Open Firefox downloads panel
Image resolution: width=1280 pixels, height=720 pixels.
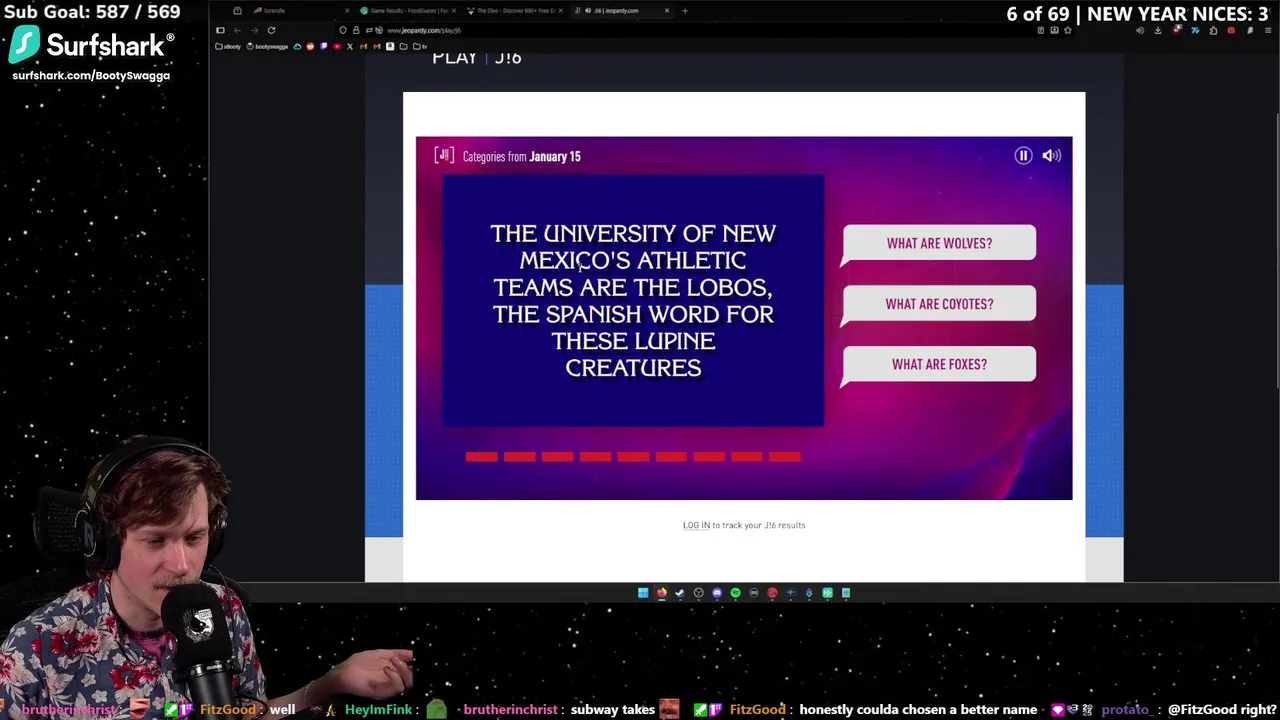(1158, 30)
